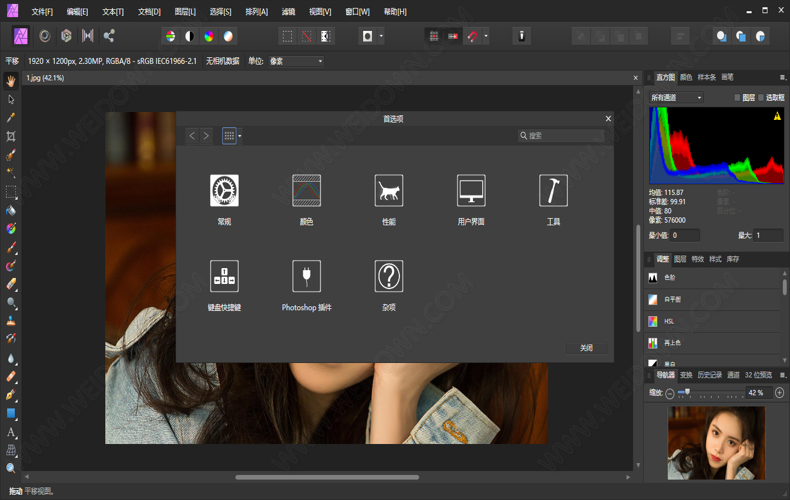Switch to the Liquify persona icon
Image resolution: width=790 pixels, height=500 pixels.
(x=45, y=36)
